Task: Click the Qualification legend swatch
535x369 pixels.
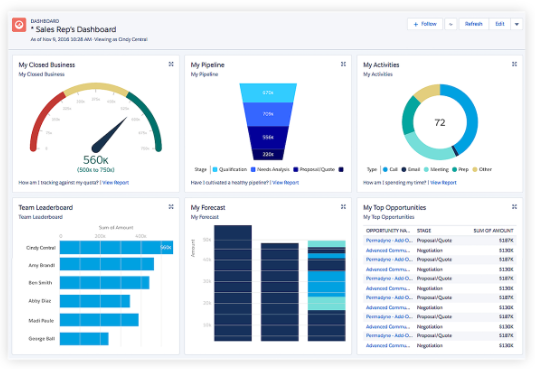Action: click(215, 169)
